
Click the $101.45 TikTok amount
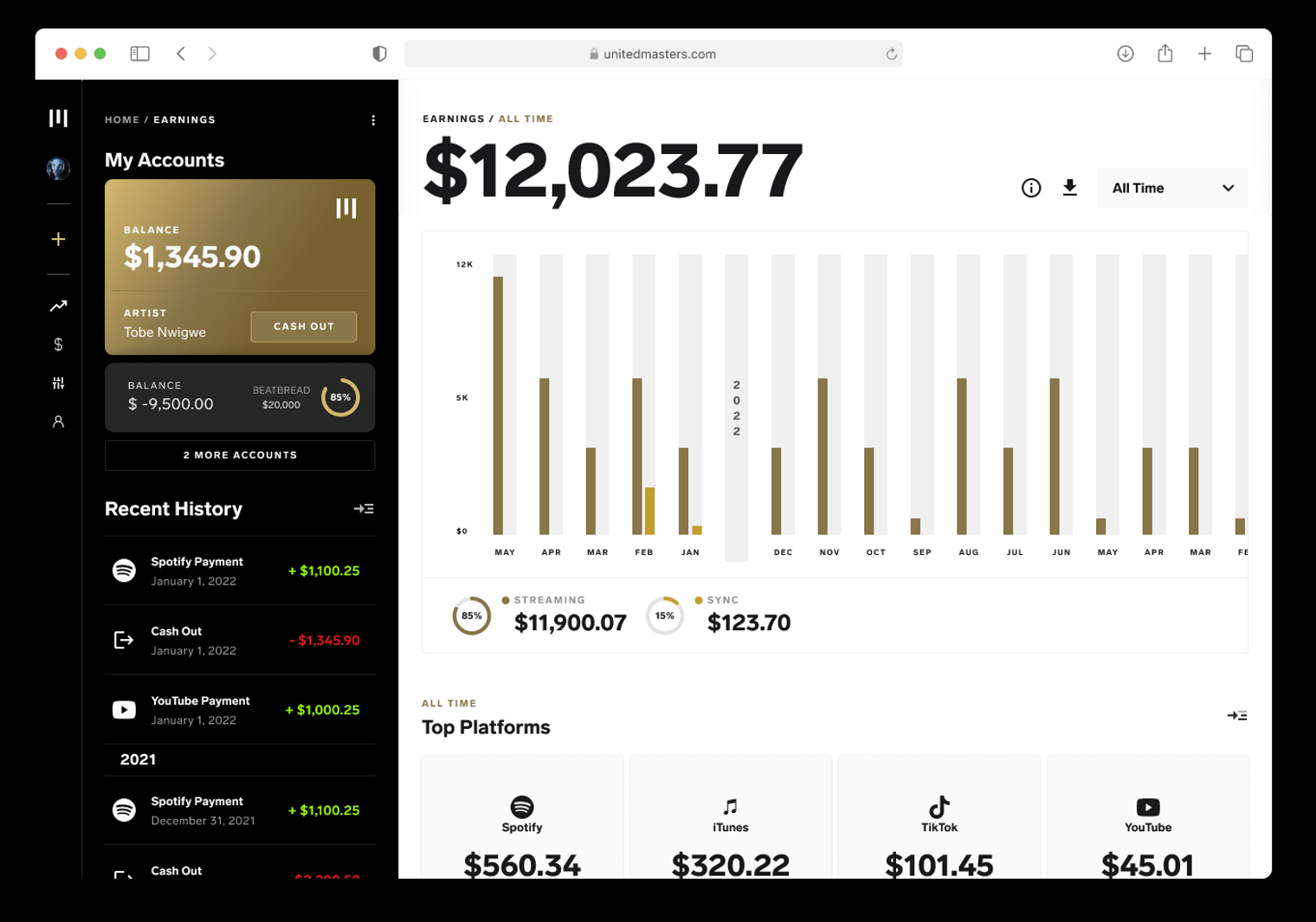(x=939, y=864)
